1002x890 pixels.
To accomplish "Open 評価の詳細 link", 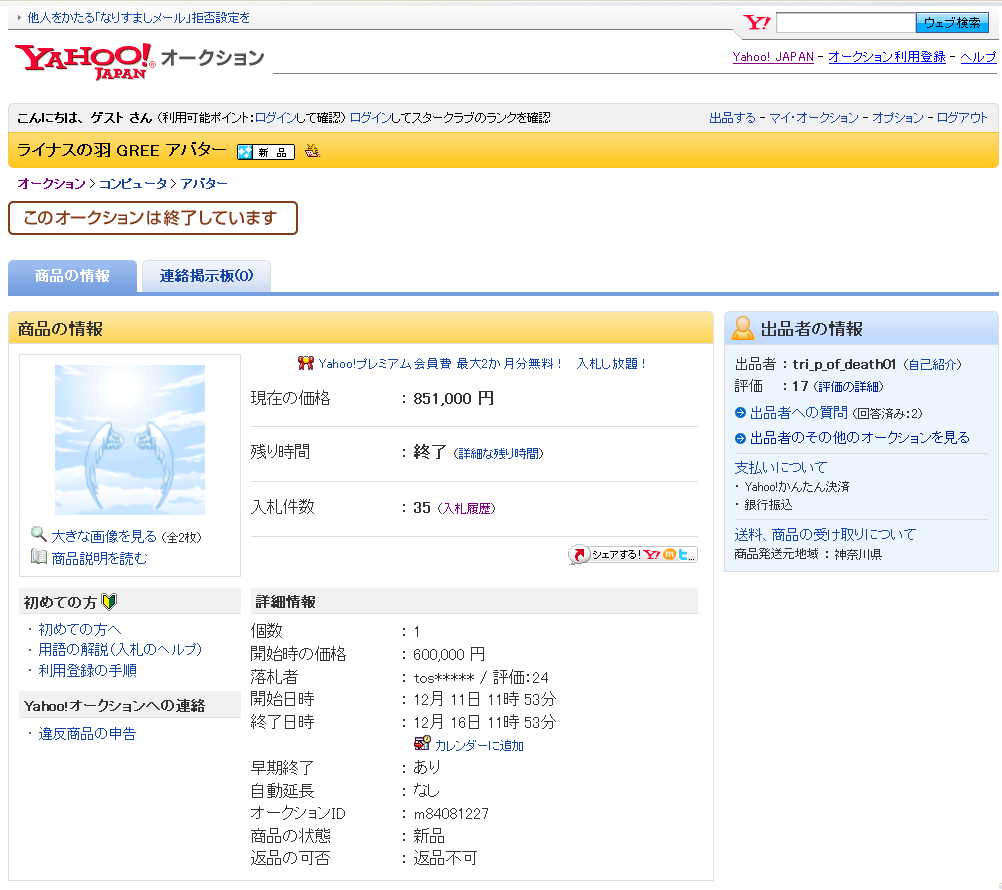I will (x=849, y=387).
